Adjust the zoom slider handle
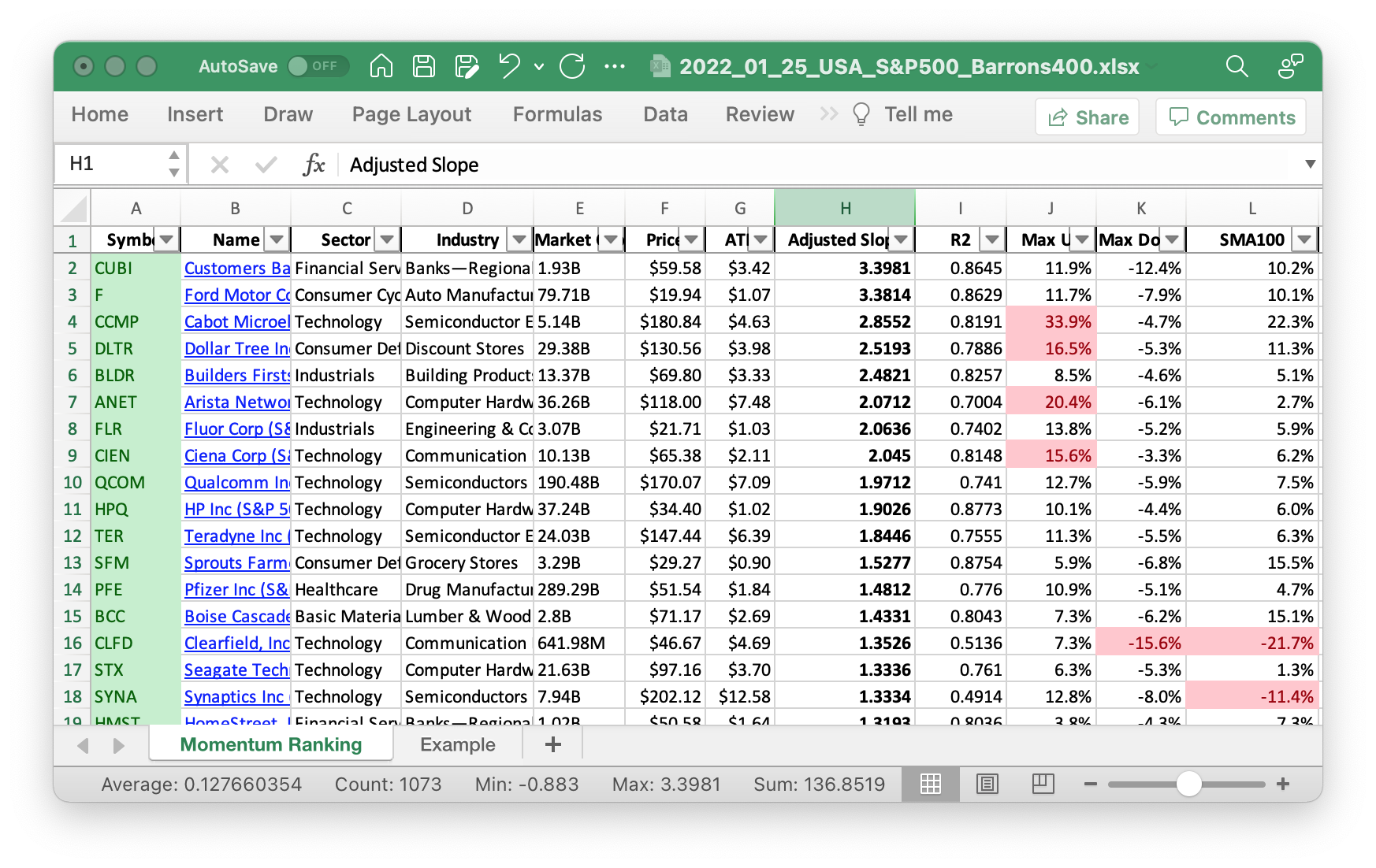Viewport: 1376px width, 868px height. click(x=1188, y=784)
